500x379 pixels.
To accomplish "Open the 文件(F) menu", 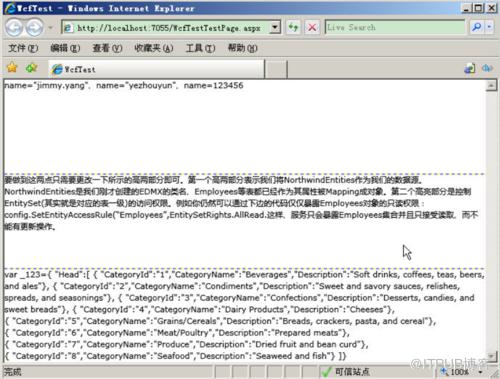I will [x=23, y=48].
